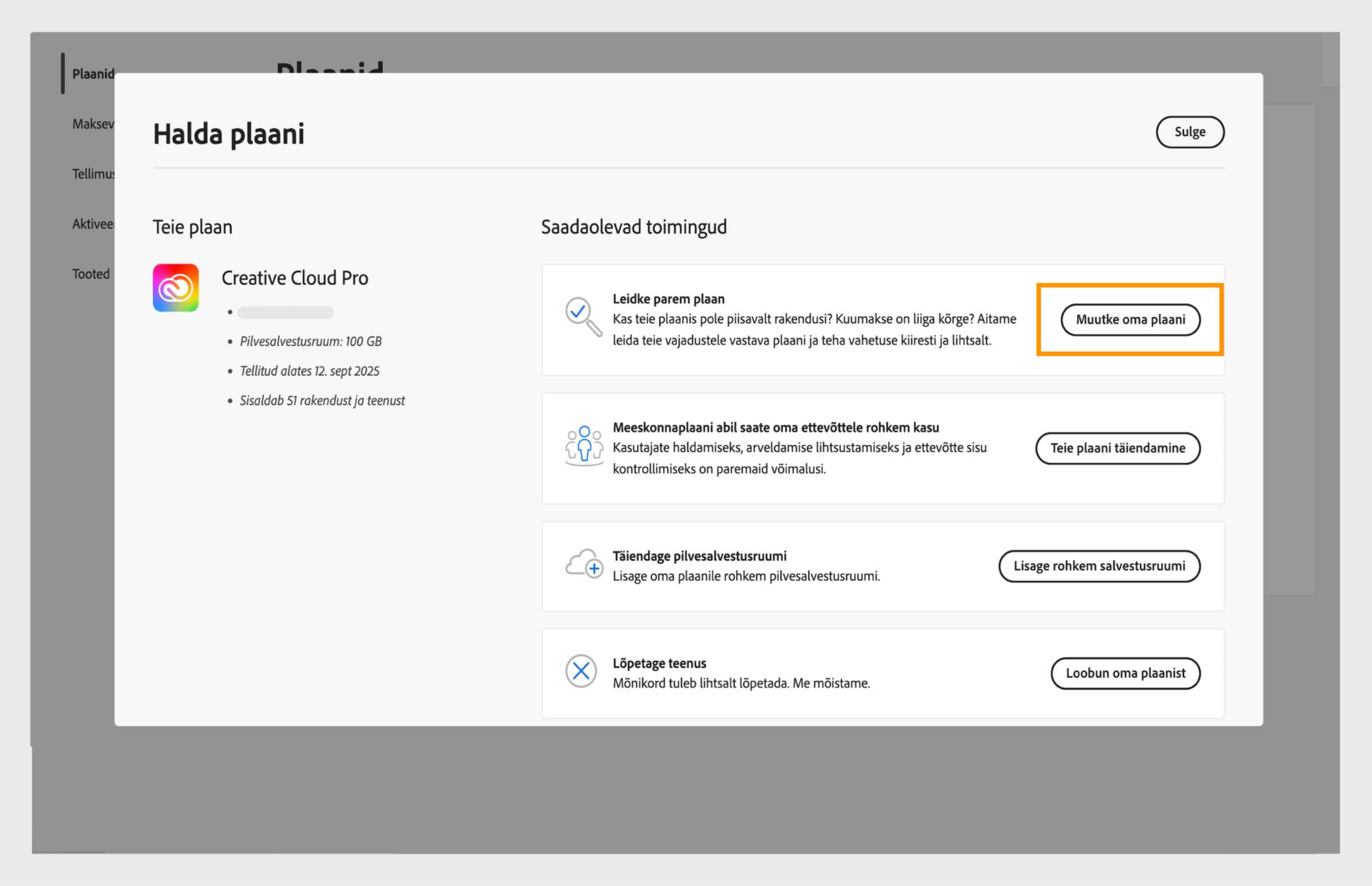Click the Creative Cloud Pro plan name
The image size is (1372, 886).
pos(294,278)
